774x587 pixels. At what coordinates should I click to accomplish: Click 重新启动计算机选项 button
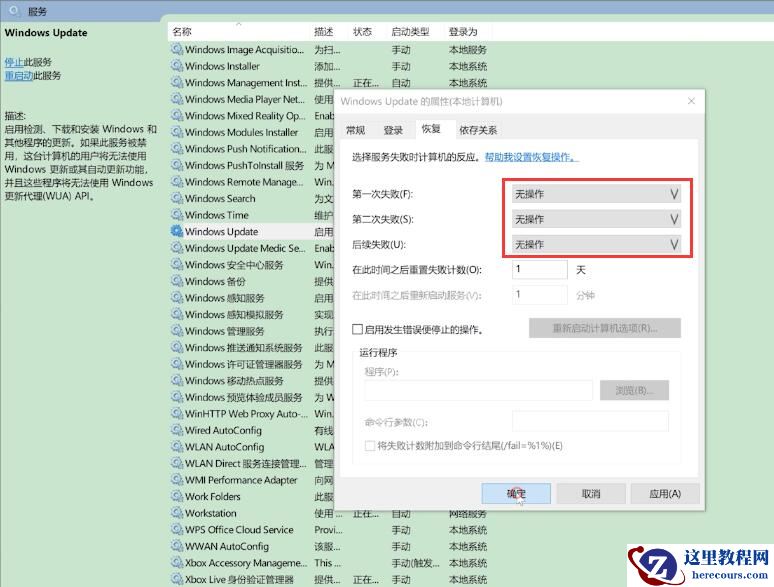coord(605,328)
